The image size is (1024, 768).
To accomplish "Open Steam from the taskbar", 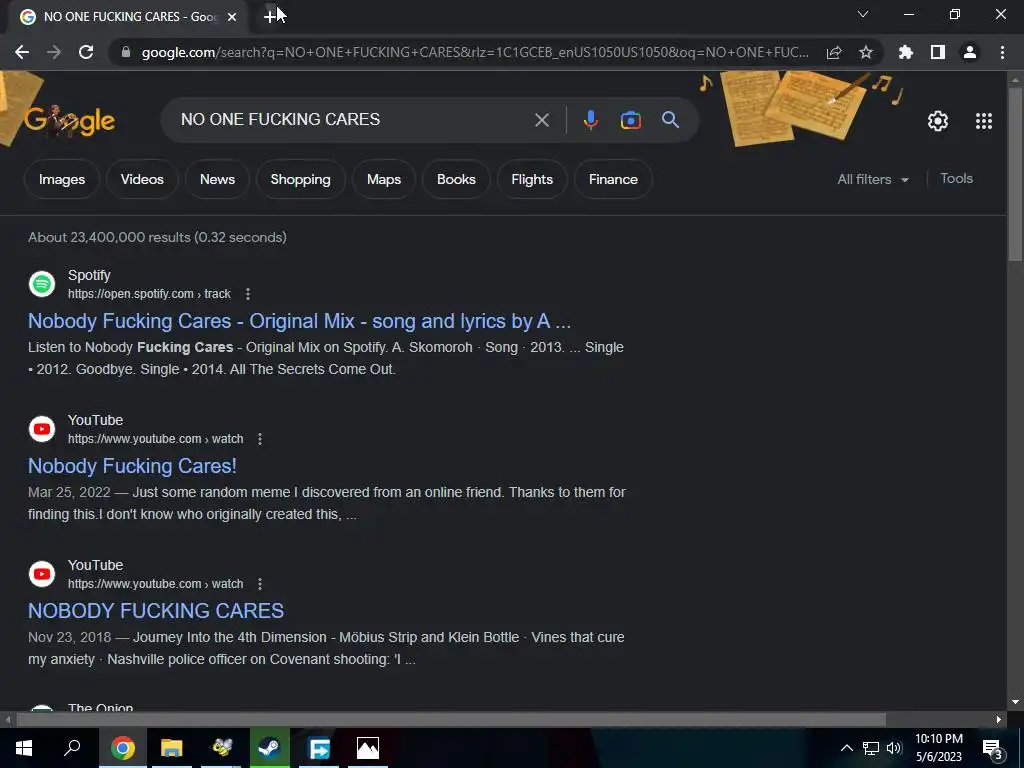I will coord(269,748).
